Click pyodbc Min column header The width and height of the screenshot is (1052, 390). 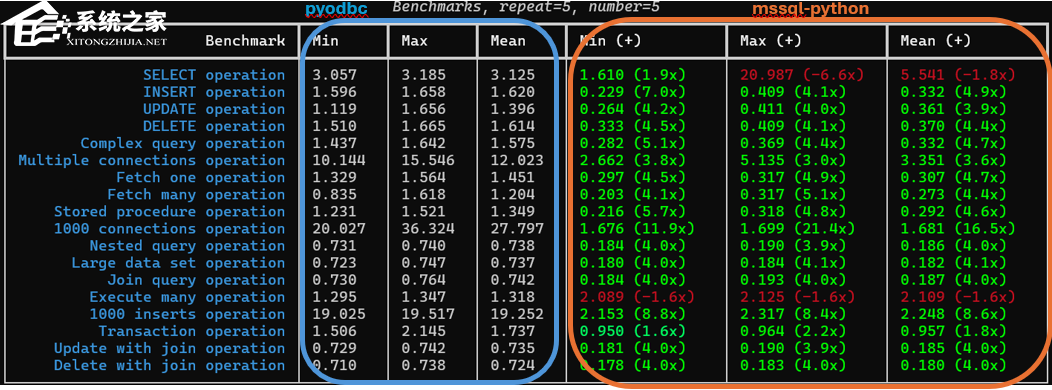tap(325, 41)
